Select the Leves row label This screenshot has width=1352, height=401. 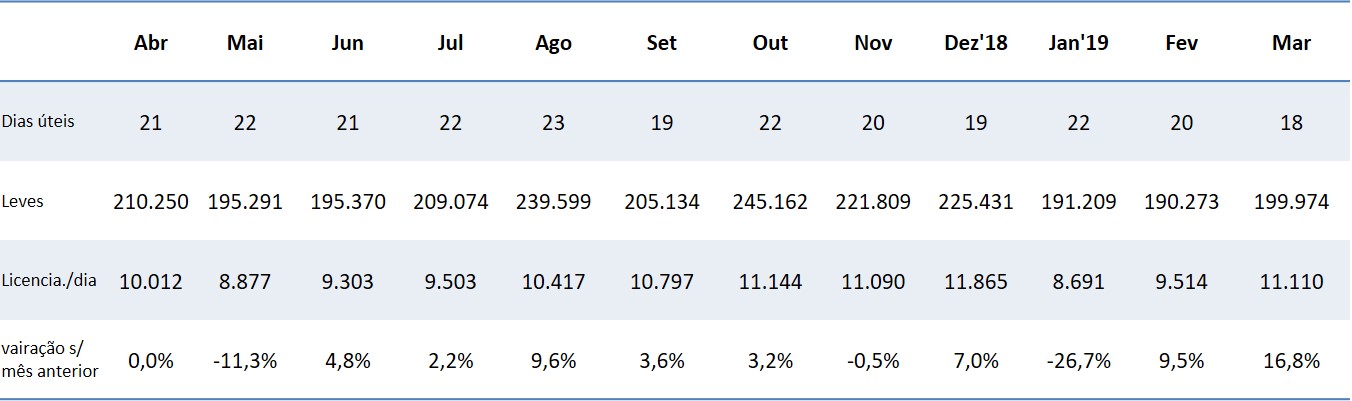[x=24, y=201]
